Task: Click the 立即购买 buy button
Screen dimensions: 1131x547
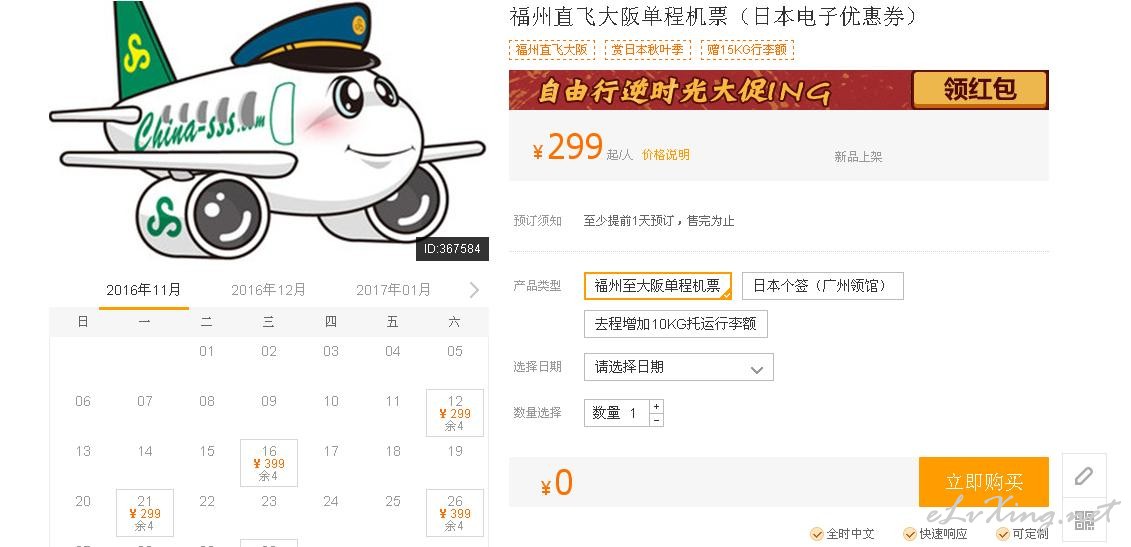Action: tap(984, 482)
